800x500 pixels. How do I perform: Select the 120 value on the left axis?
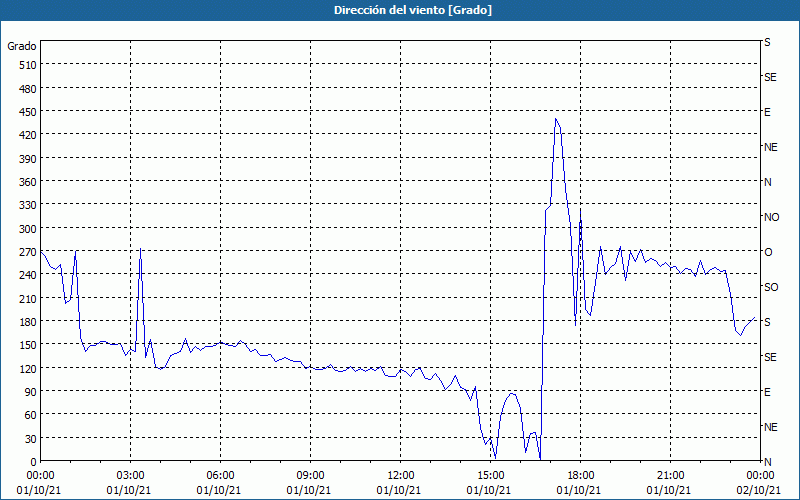click(28, 368)
